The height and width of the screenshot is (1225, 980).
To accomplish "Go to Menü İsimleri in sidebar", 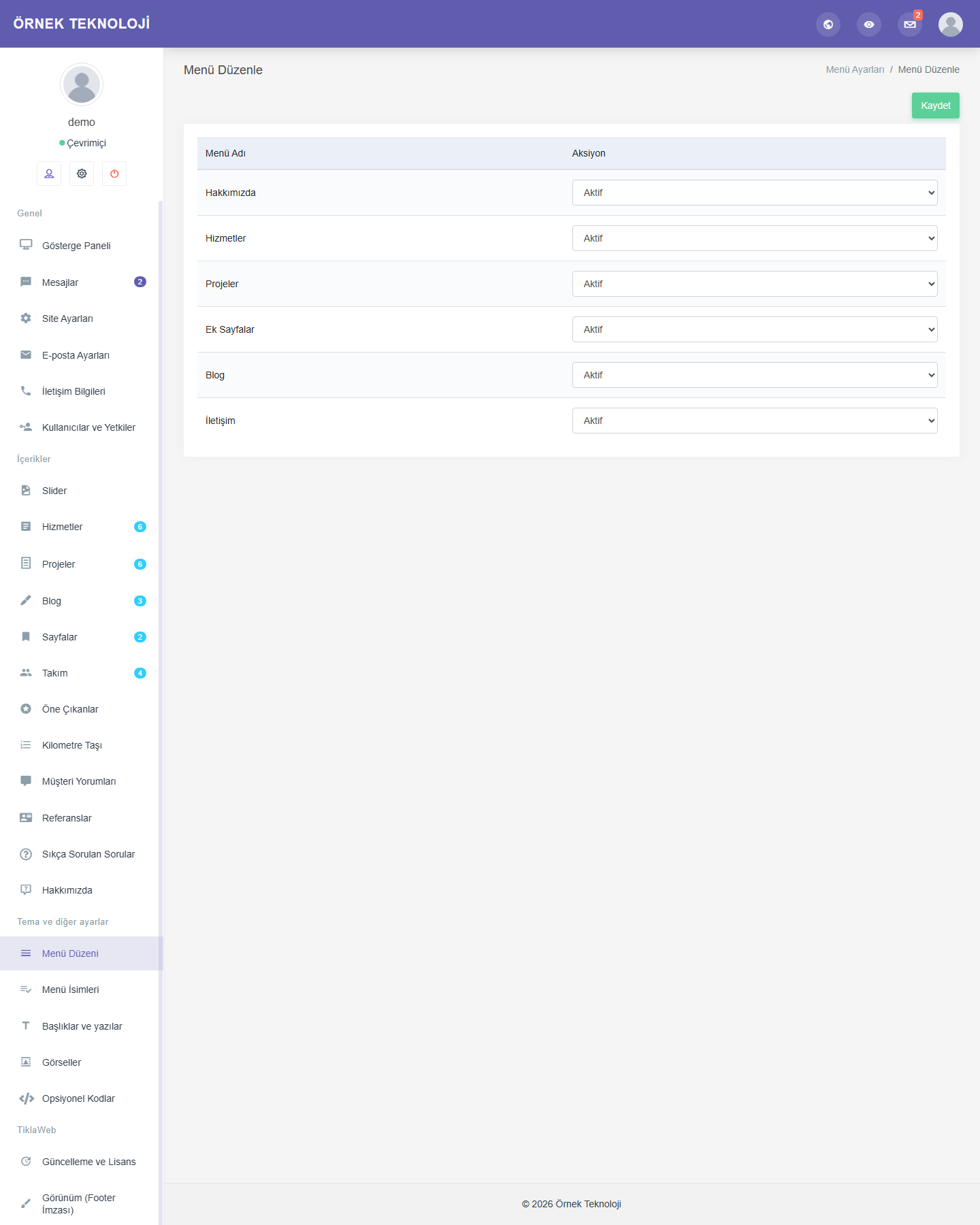I will [x=82, y=990].
